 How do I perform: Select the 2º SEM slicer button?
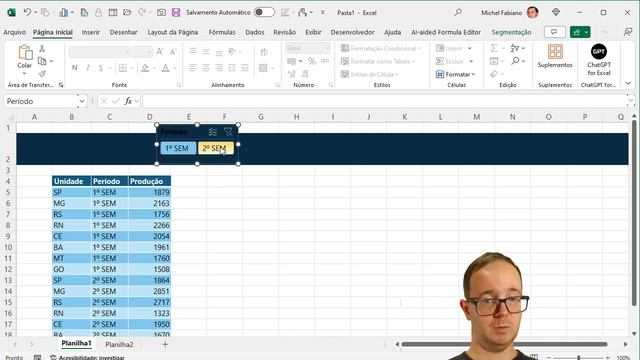pyautogui.click(x=216, y=148)
